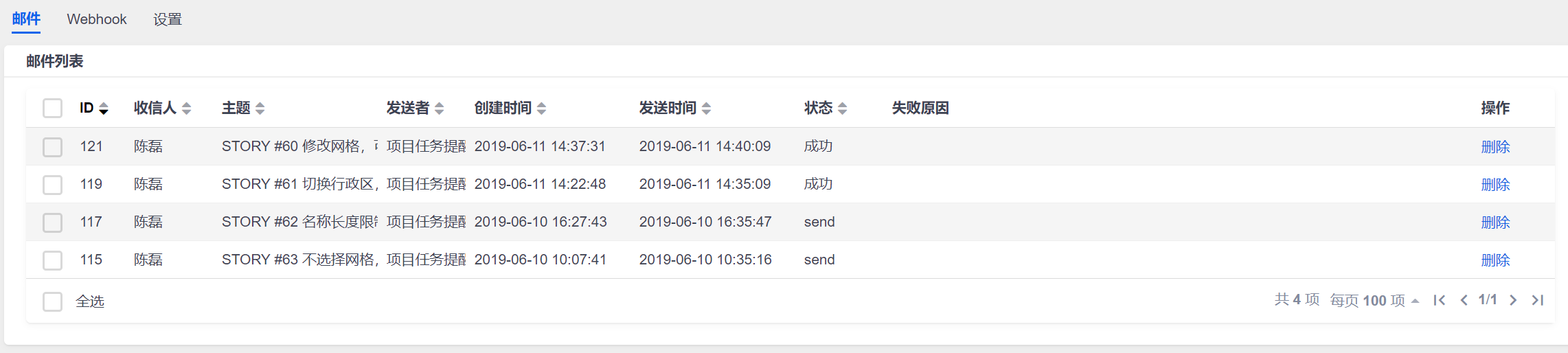The image size is (1568, 353).
Task: Click 删除 for mail 115
Action: [x=1495, y=260]
